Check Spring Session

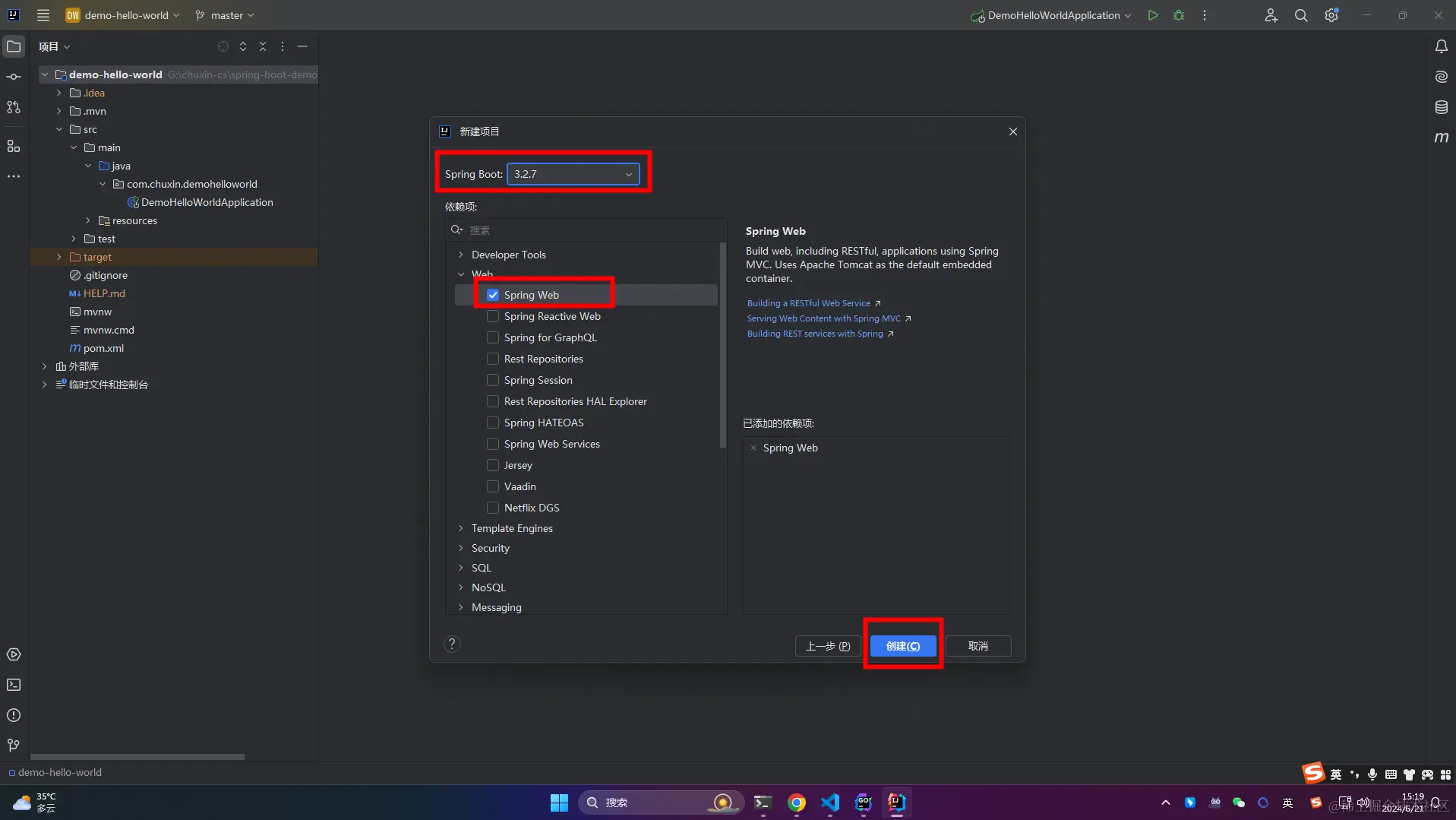493,380
